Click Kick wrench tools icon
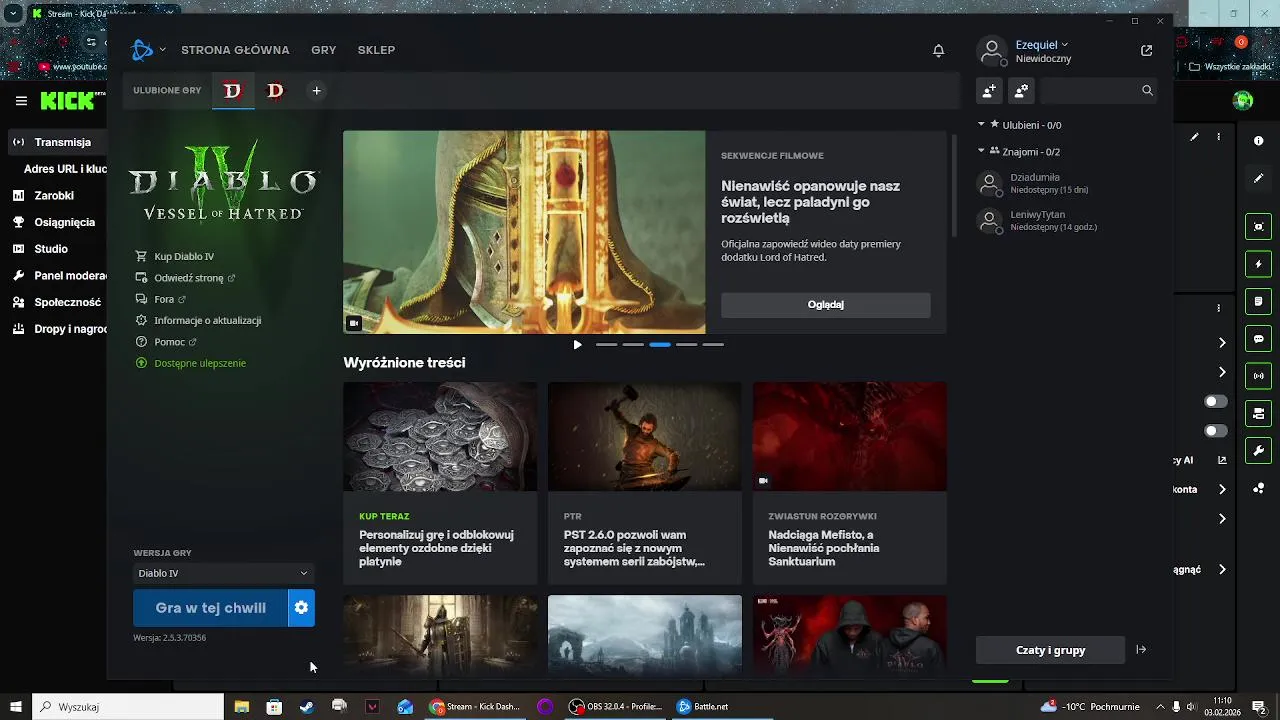The width and height of the screenshot is (1280, 720). [x=1259, y=451]
